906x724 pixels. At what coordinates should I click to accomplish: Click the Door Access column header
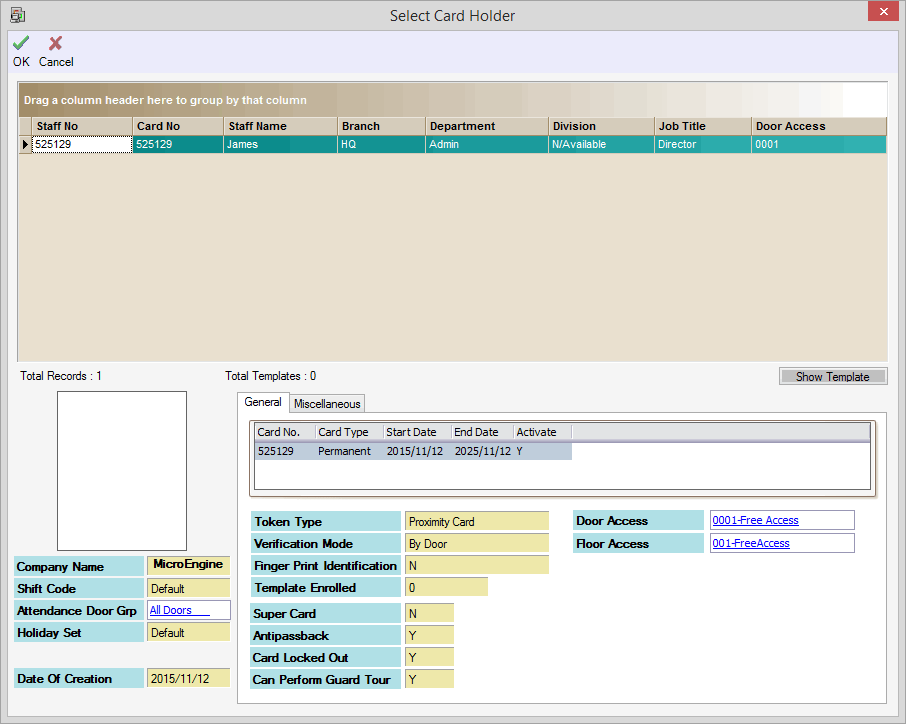click(818, 126)
